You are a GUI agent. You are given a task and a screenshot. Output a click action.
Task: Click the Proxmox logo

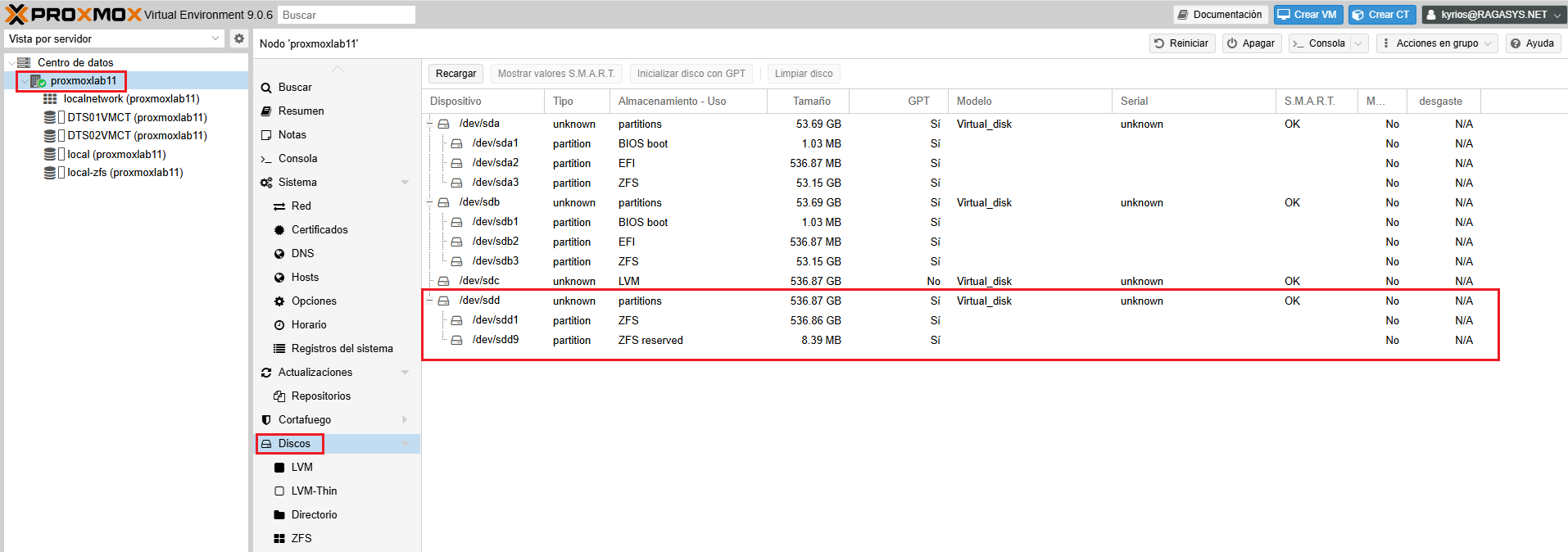click(x=74, y=14)
